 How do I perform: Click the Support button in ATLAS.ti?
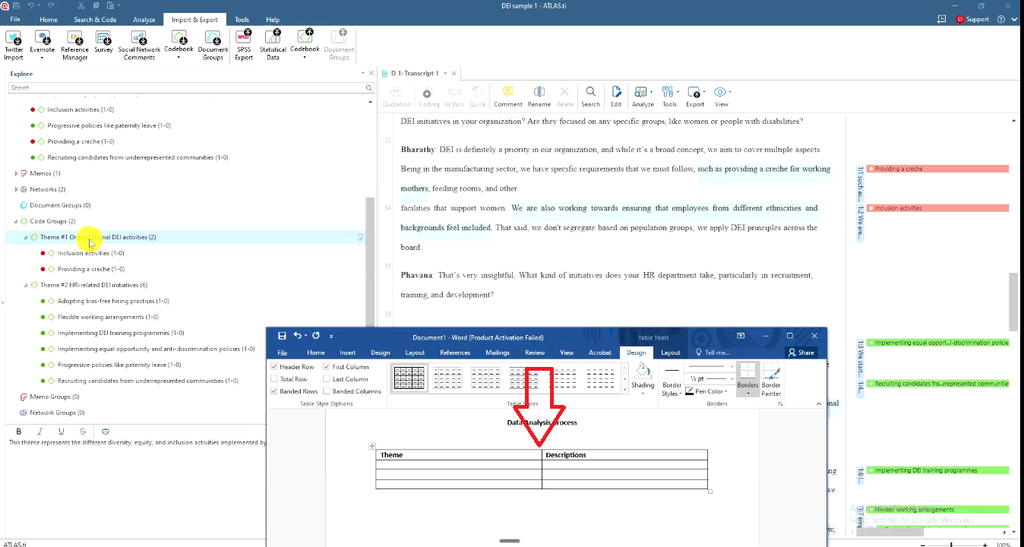point(972,20)
